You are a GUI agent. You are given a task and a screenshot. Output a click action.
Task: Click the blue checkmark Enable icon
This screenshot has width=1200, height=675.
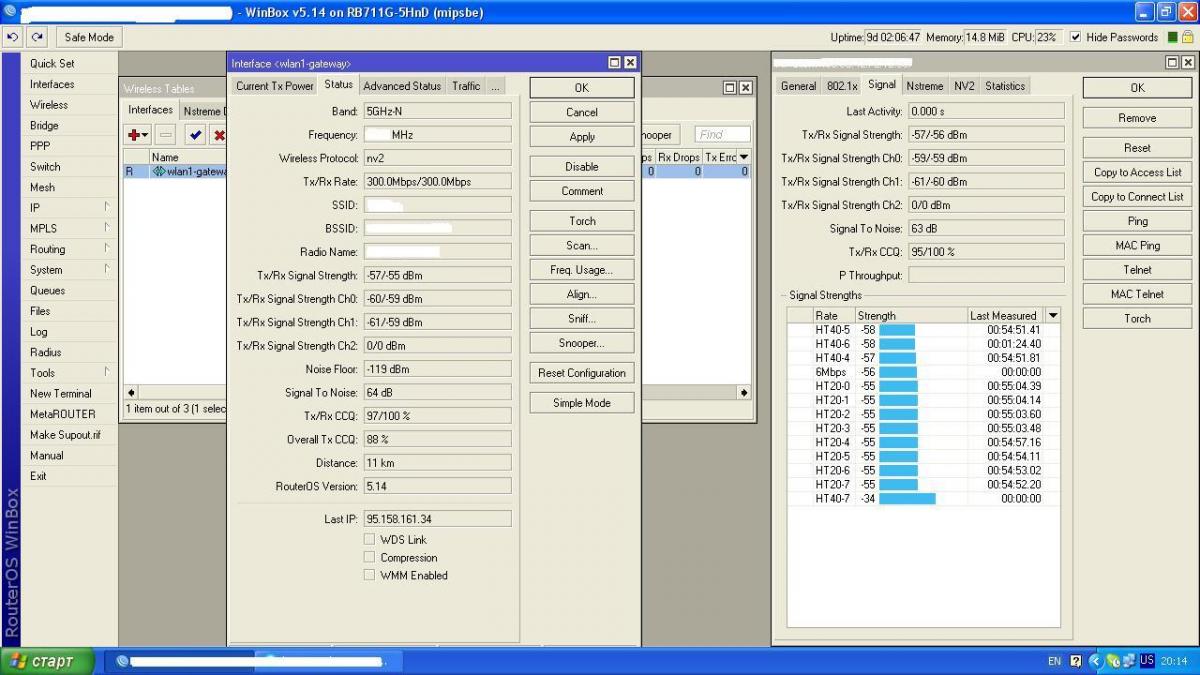(x=195, y=135)
